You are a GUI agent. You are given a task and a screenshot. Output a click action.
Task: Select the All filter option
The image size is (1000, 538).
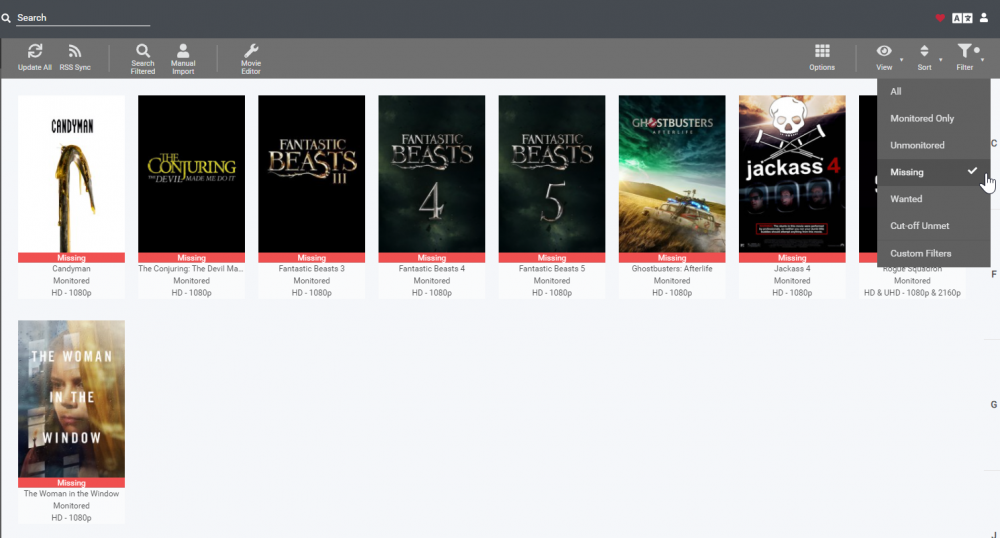[x=934, y=92]
